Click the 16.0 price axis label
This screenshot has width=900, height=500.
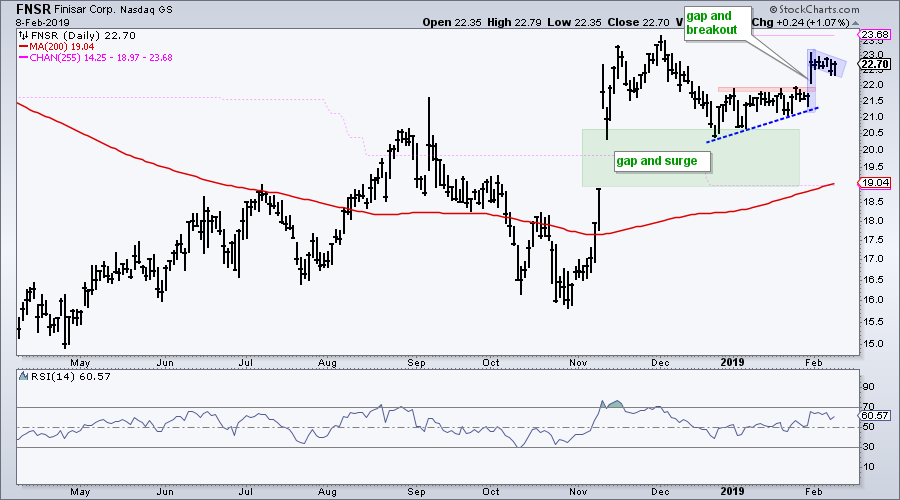pyautogui.click(x=871, y=300)
